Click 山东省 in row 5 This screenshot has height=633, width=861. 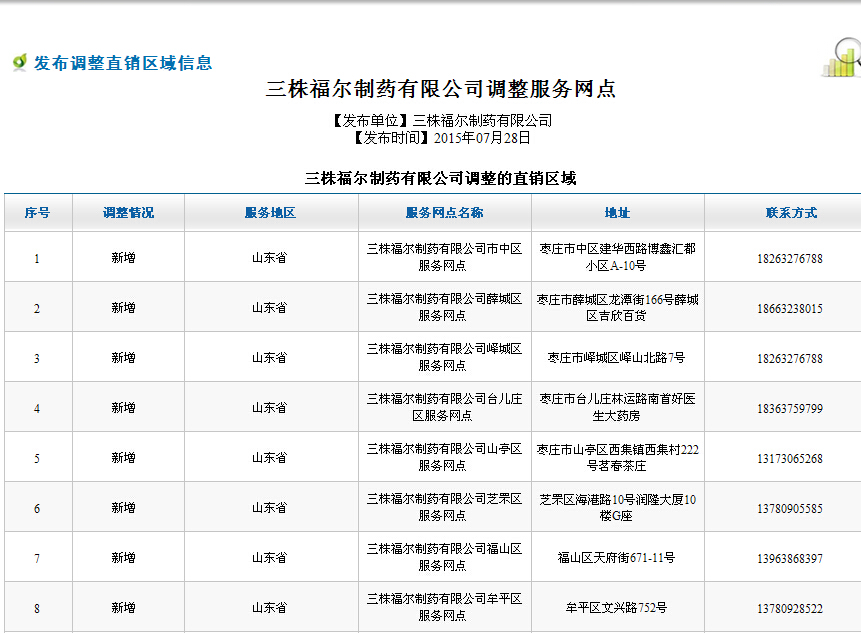pos(269,457)
